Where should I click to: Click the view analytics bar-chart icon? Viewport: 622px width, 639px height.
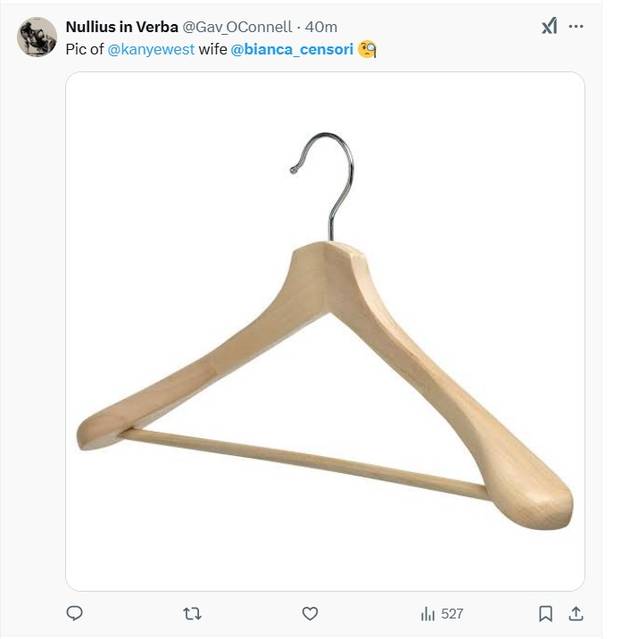tap(428, 613)
